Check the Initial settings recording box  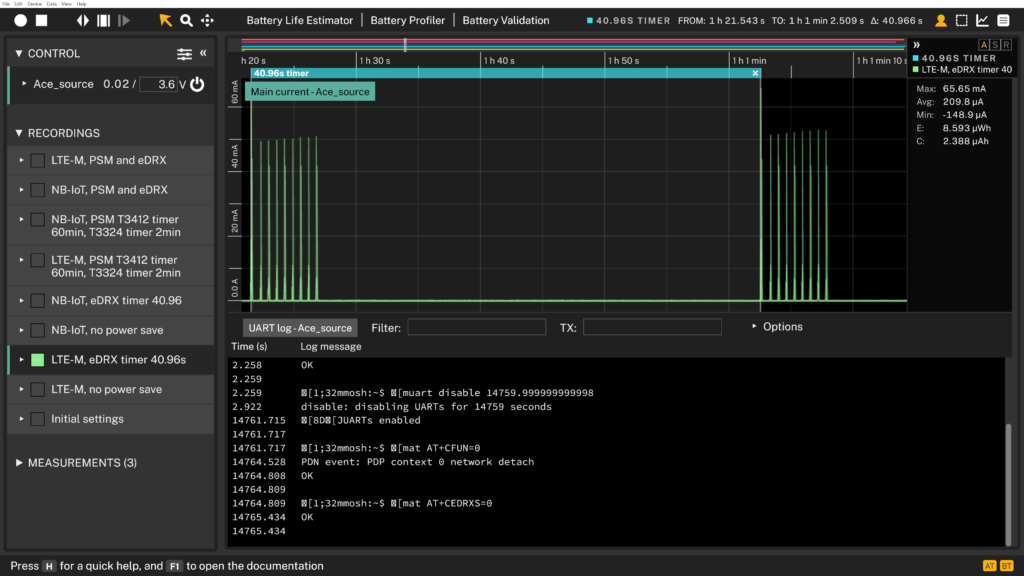pyautogui.click(x=37, y=419)
